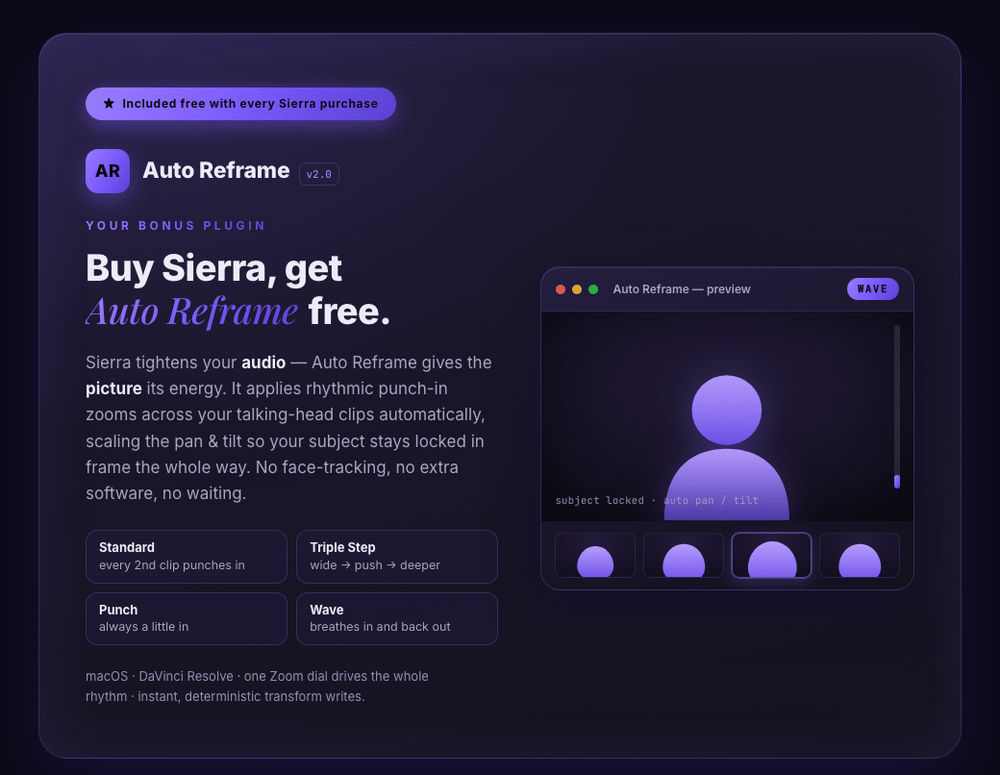Viewport: 1000px width, 775px height.
Task: Select the fourth thumbnail in the preview strip
Action: coord(859,556)
